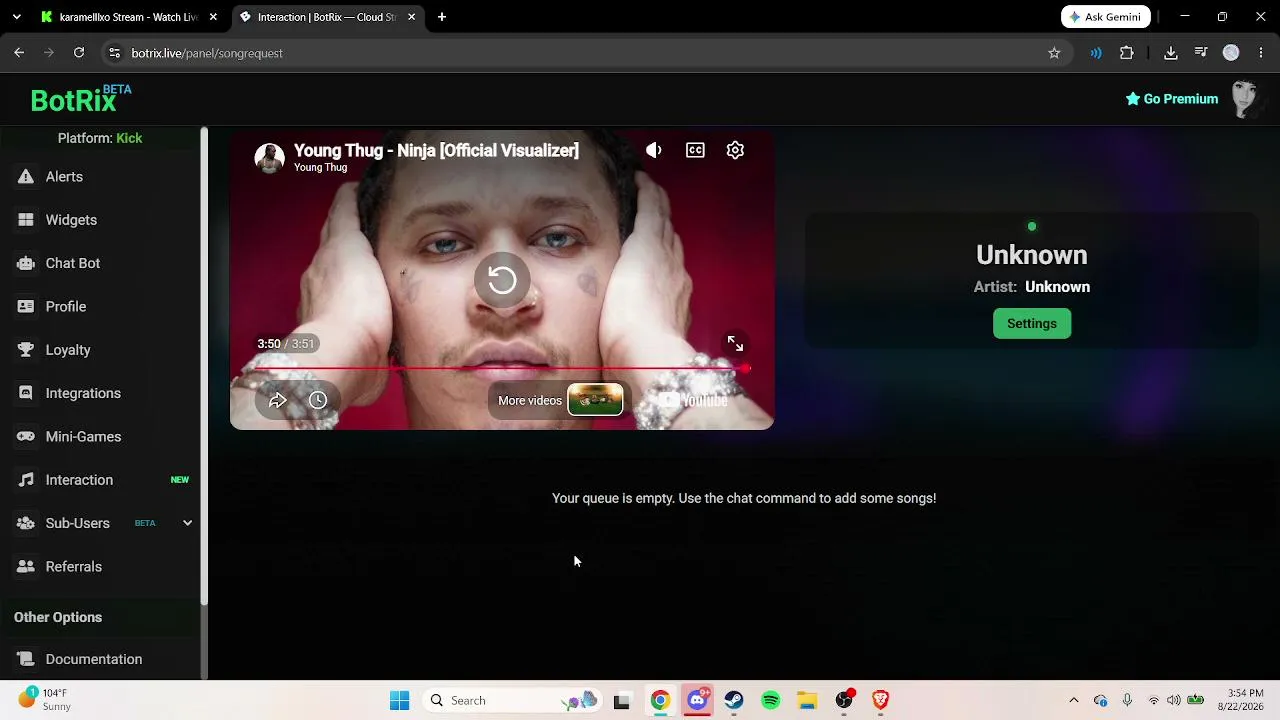1280x720 pixels.
Task: Open Discord from the taskbar
Action: click(x=697, y=701)
